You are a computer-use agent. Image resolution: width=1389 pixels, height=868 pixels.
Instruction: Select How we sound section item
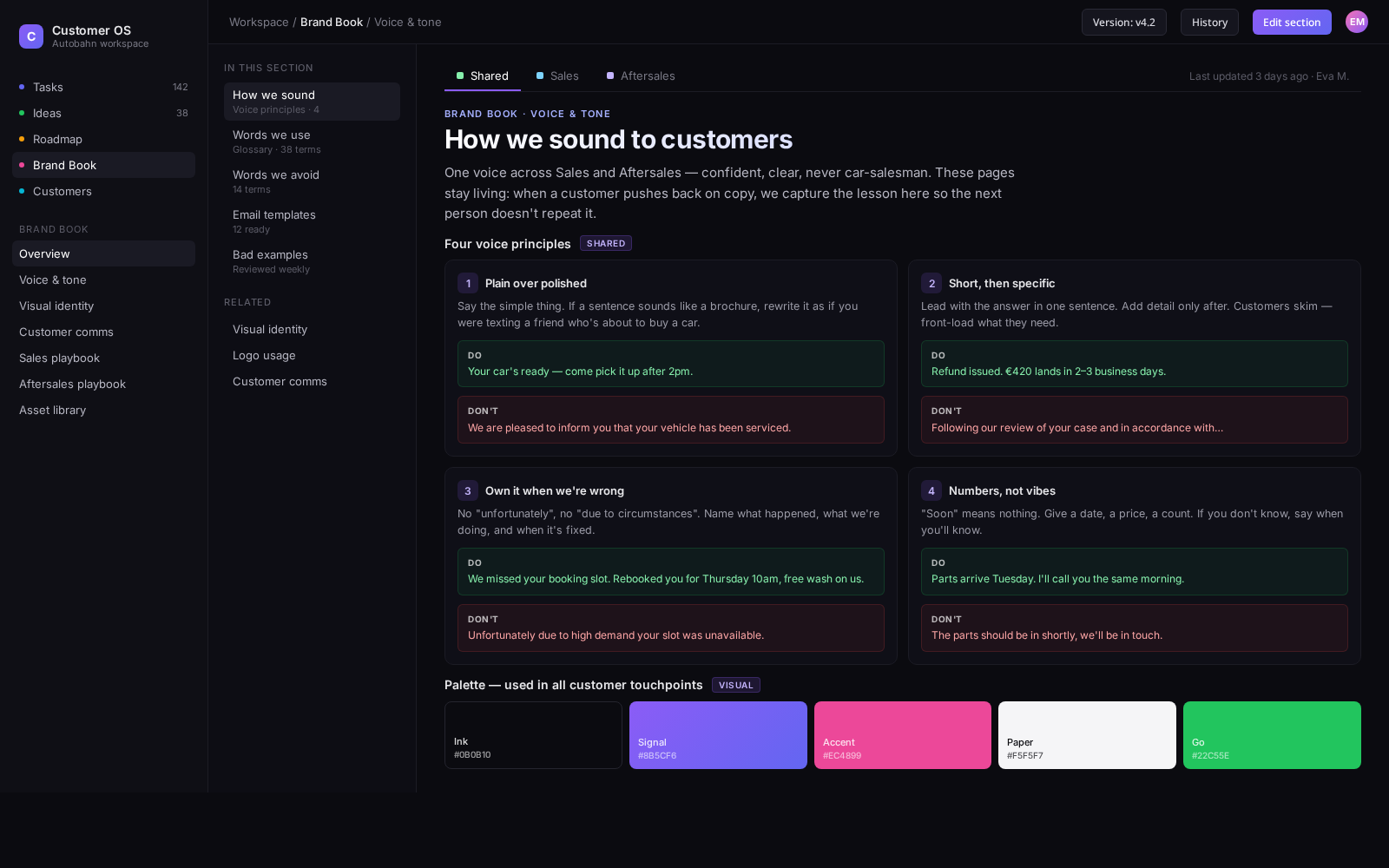coord(312,102)
